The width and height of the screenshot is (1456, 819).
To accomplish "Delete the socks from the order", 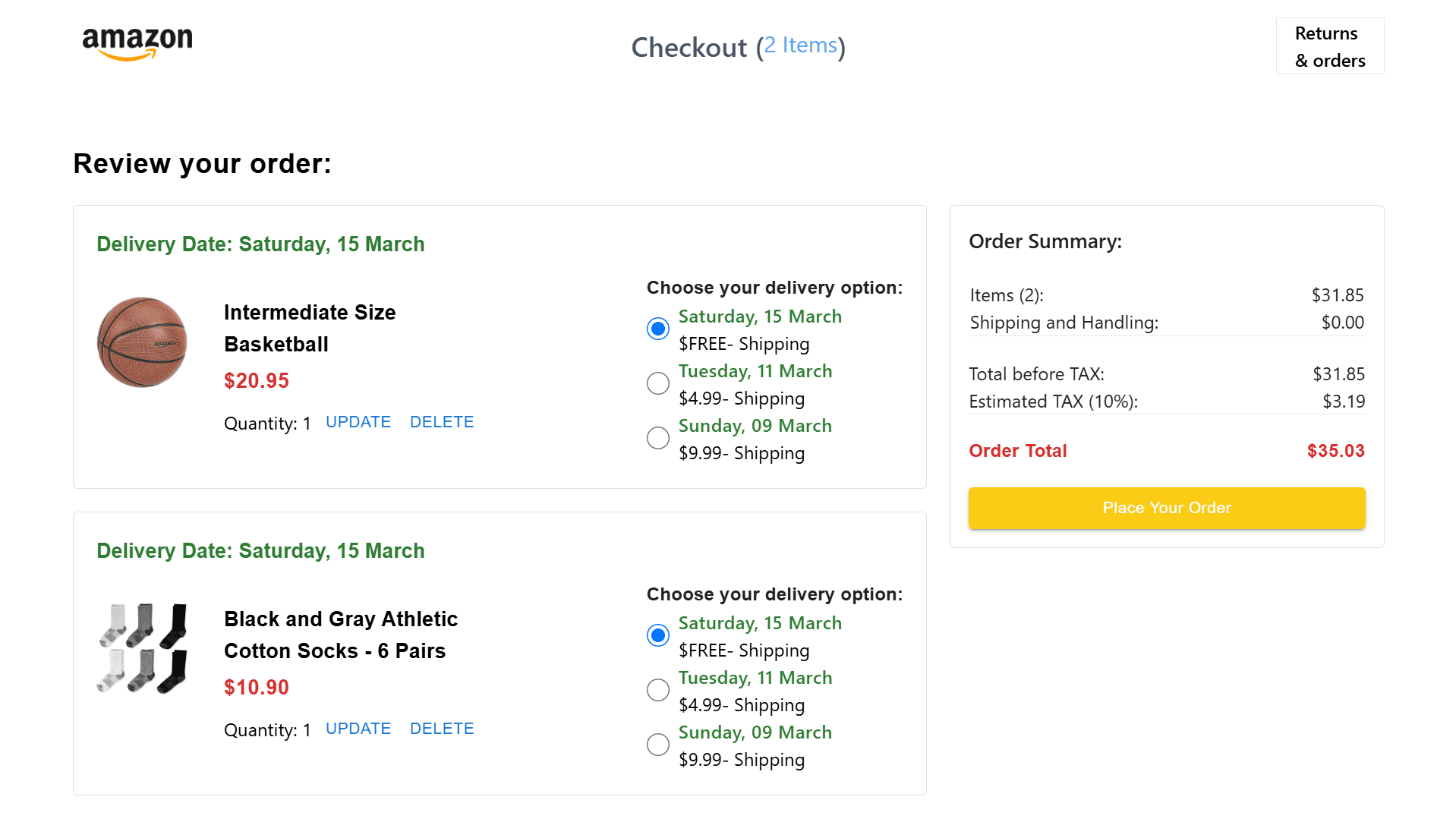I will (441, 729).
